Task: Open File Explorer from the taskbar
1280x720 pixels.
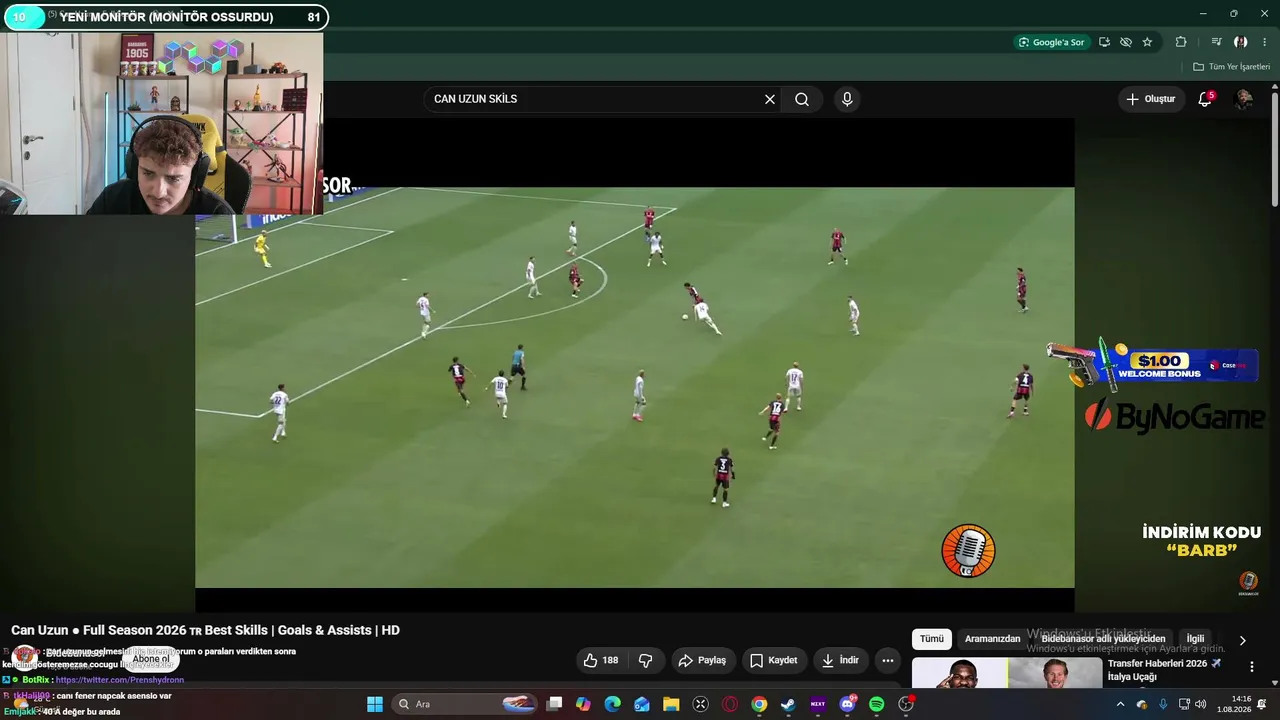Action: tap(671, 704)
